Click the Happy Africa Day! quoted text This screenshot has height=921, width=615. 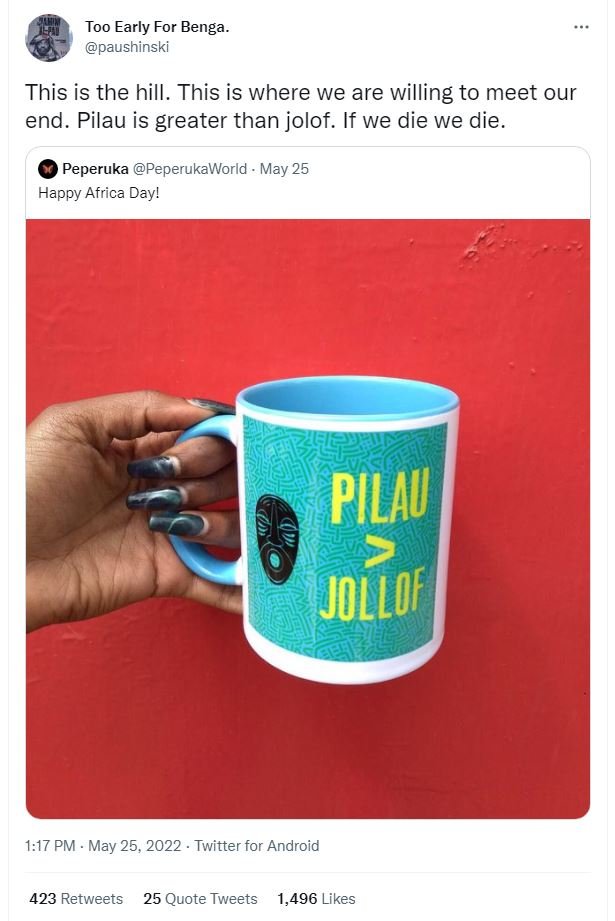pyautogui.click(x=99, y=193)
